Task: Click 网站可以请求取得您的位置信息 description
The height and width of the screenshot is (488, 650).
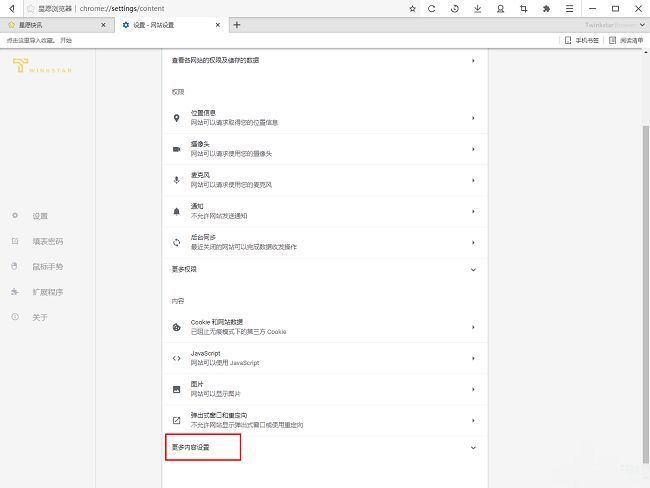Action: click(x=234, y=123)
